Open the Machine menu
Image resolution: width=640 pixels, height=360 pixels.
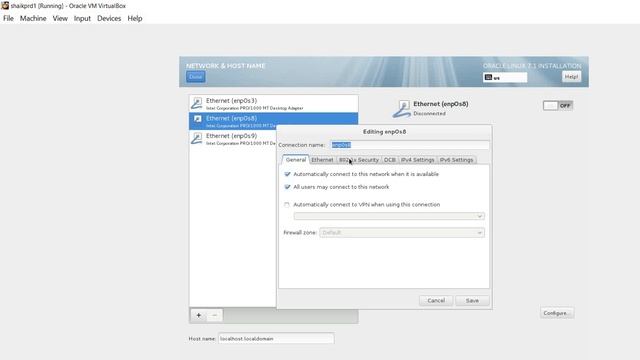tap(33, 18)
